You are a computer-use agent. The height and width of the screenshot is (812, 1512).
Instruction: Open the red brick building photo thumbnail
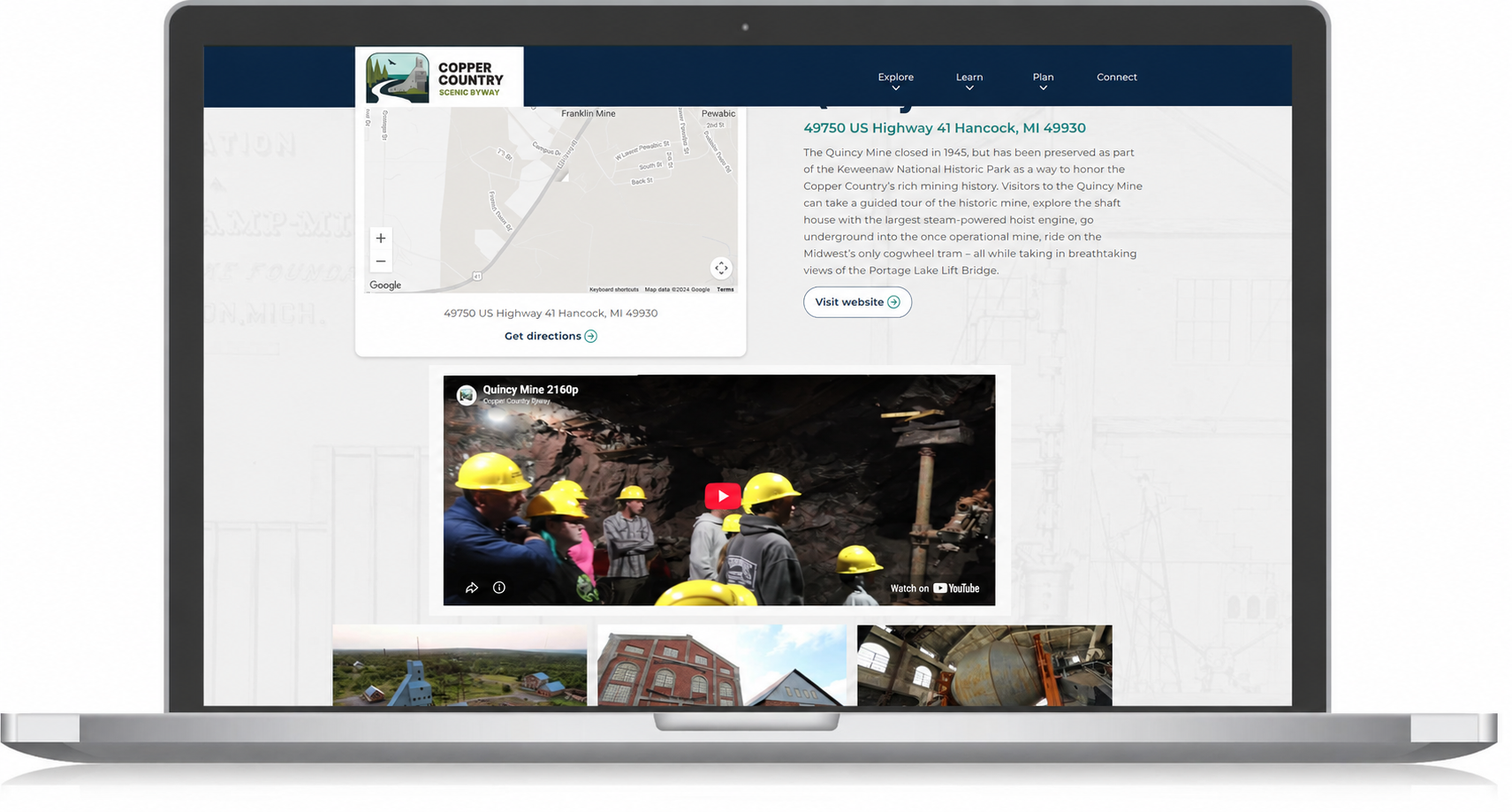[x=722, y=665]
